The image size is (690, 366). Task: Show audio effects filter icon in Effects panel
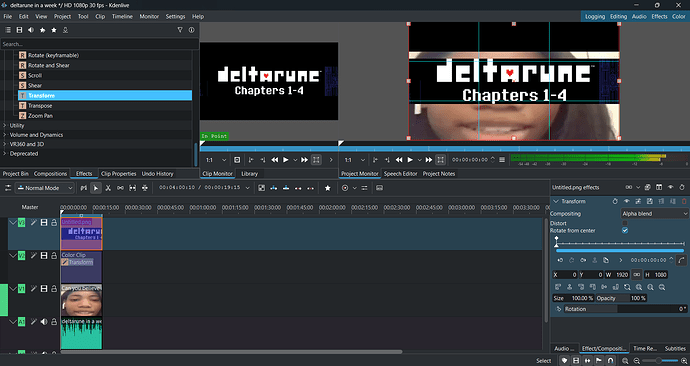(31, 30)
